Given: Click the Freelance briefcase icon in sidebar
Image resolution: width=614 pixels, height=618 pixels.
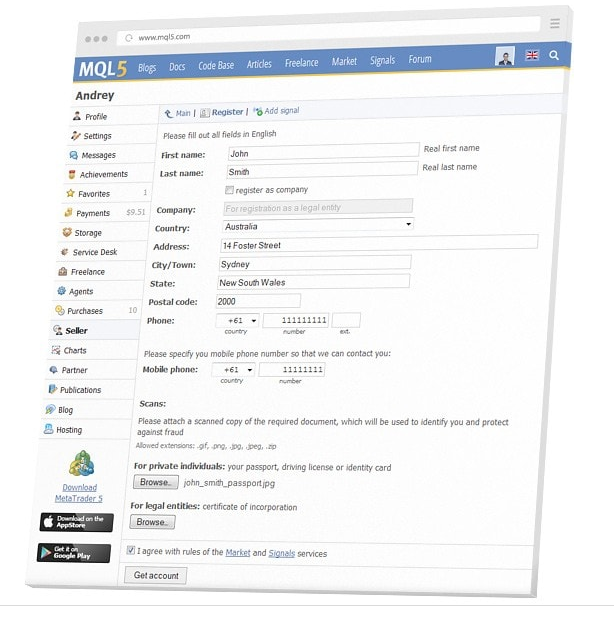Looking at the screenshot, I should [63, 271].
